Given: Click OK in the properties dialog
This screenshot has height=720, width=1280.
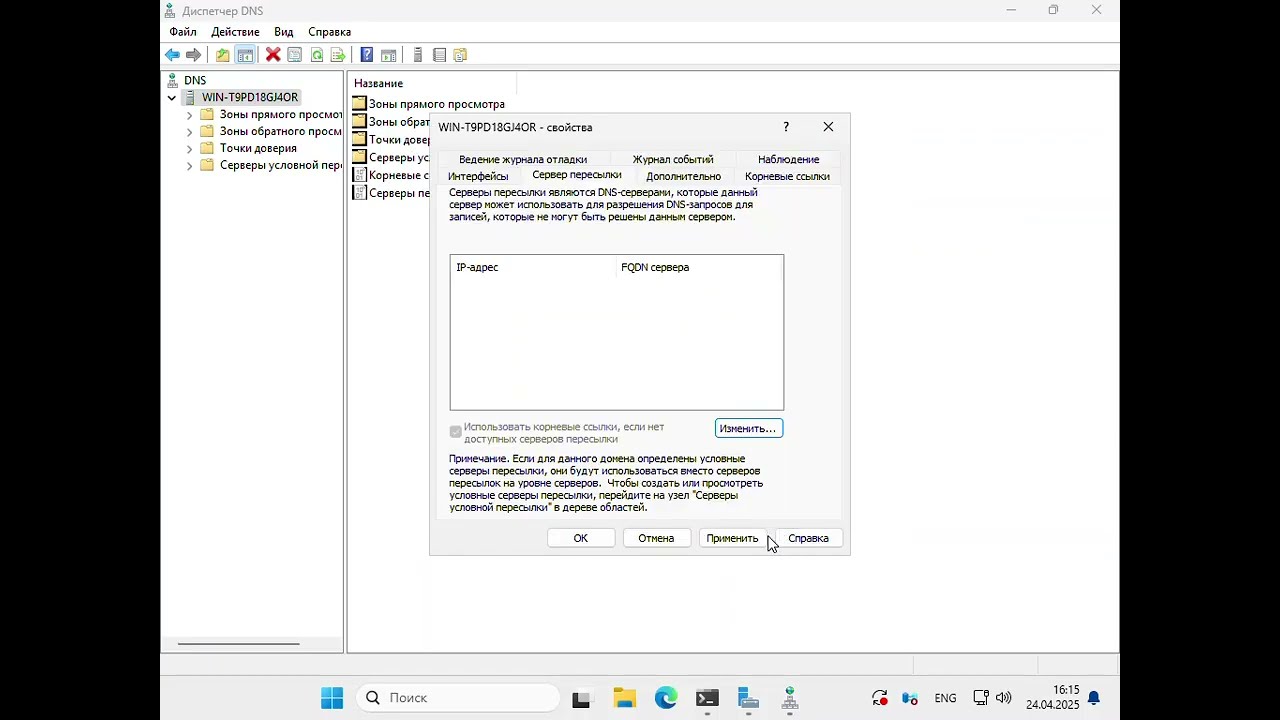Looking at the screenshot, I should point(581,538).
